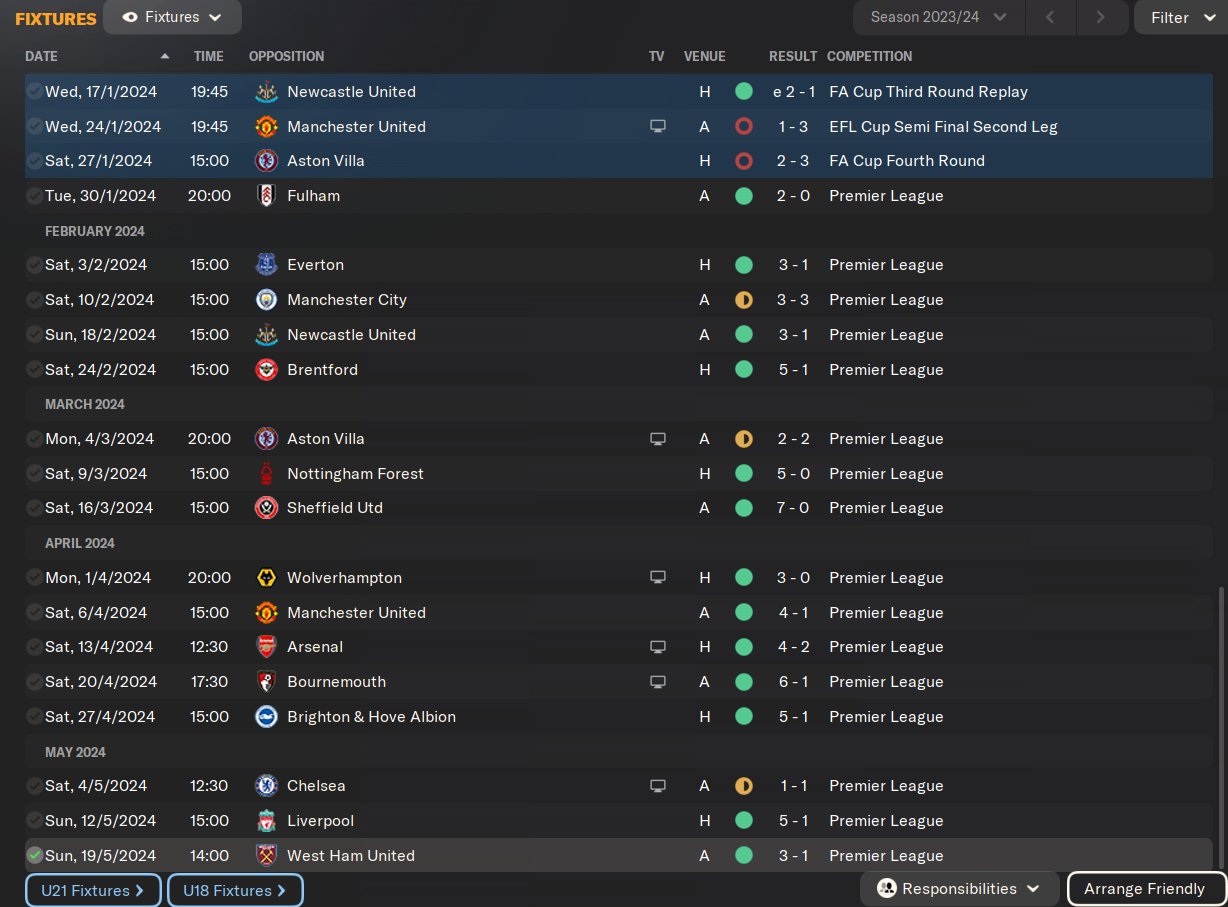Open the Season 2023/24 dropdown

pyautogui.click(x=938, y=17)
